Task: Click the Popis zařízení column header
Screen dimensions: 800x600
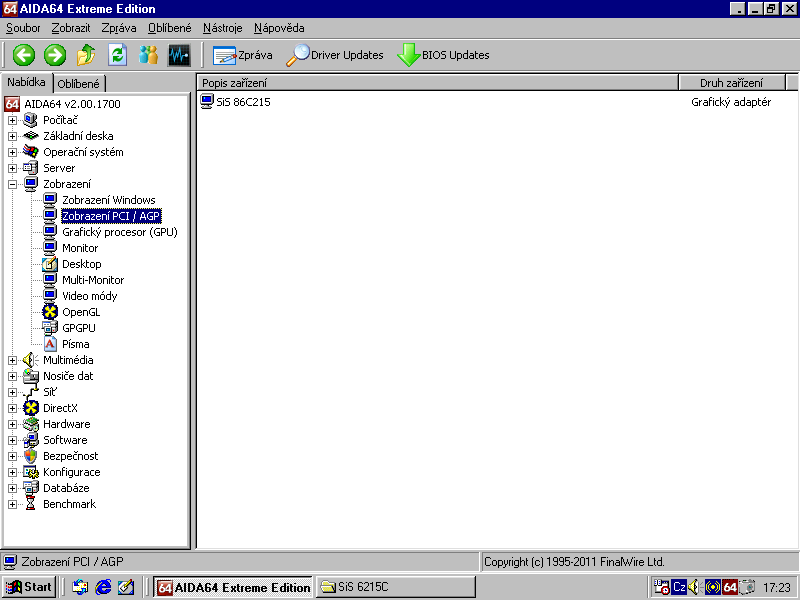Action: [436, 83]
